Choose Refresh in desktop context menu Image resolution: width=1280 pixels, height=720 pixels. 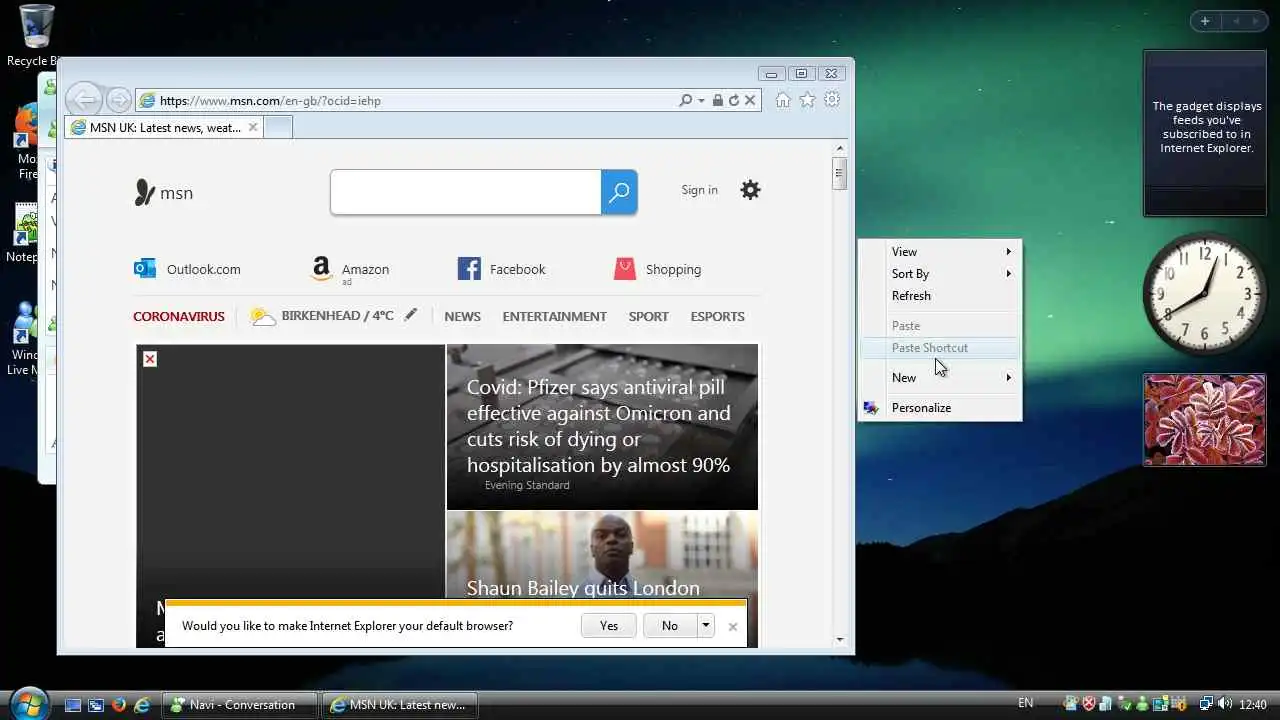(x=940, y=296)
